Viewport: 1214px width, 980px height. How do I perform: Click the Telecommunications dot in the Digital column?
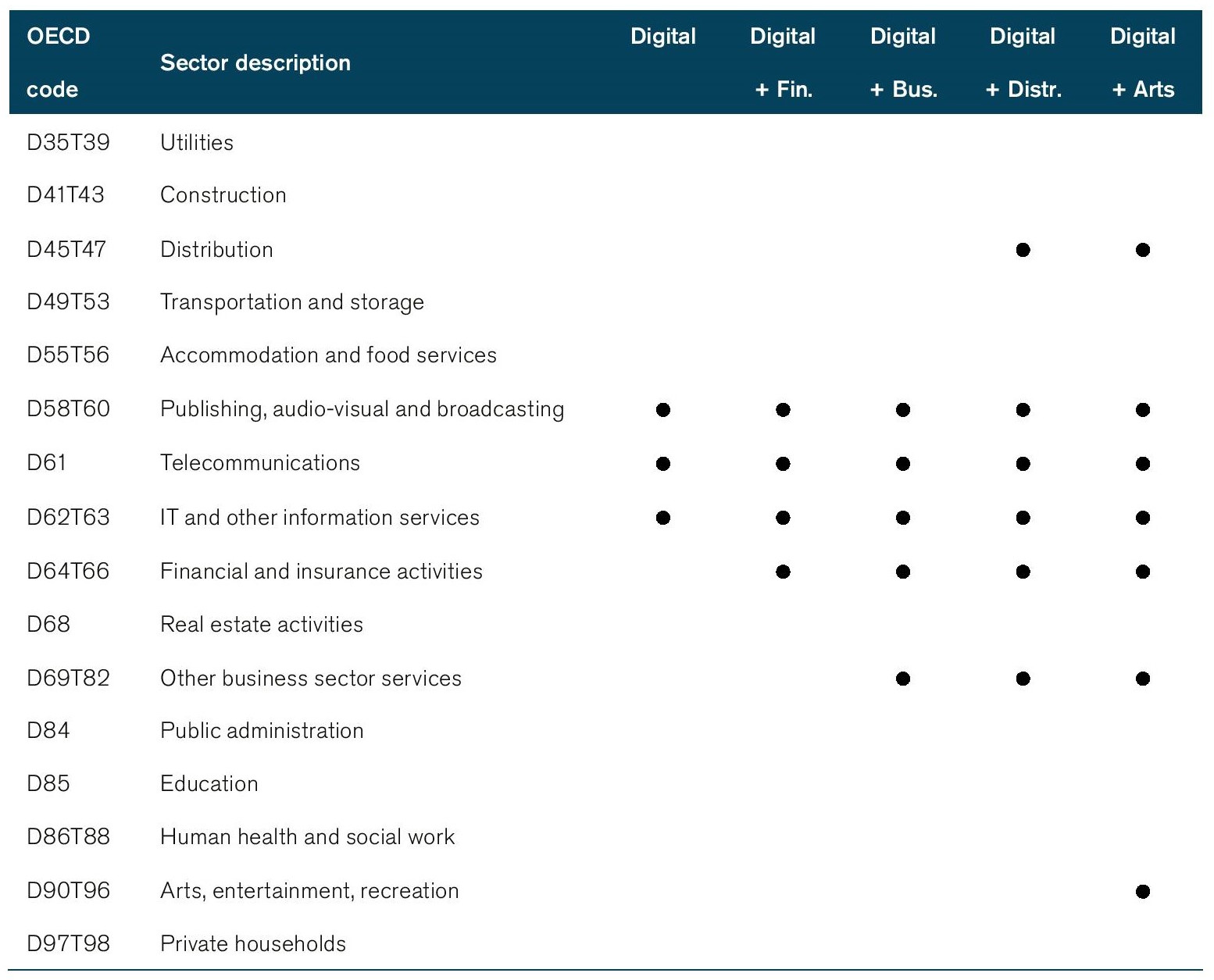(x=663, y=464)
